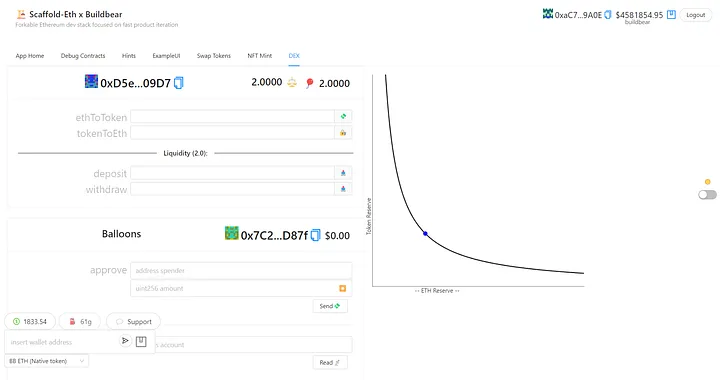Select the DEX tab
Image resolution: width=720 pixels, height=380 pixels.
[x=294, y=56]
